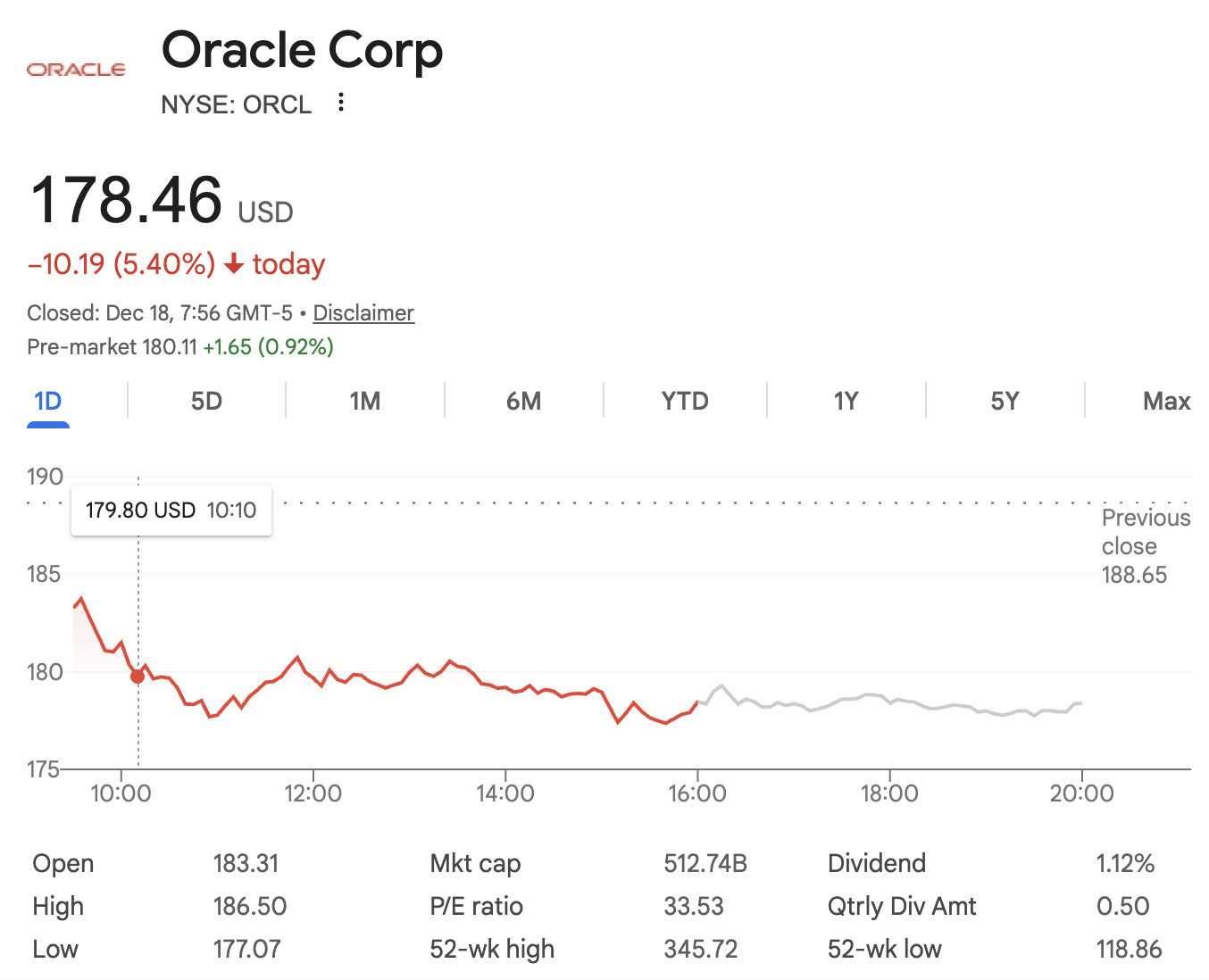The height and width of the screenshot is (980, 1209).
Task: Select the 5Y timeframe tab
Action: pyautogui.click(x=1005, y=402)
